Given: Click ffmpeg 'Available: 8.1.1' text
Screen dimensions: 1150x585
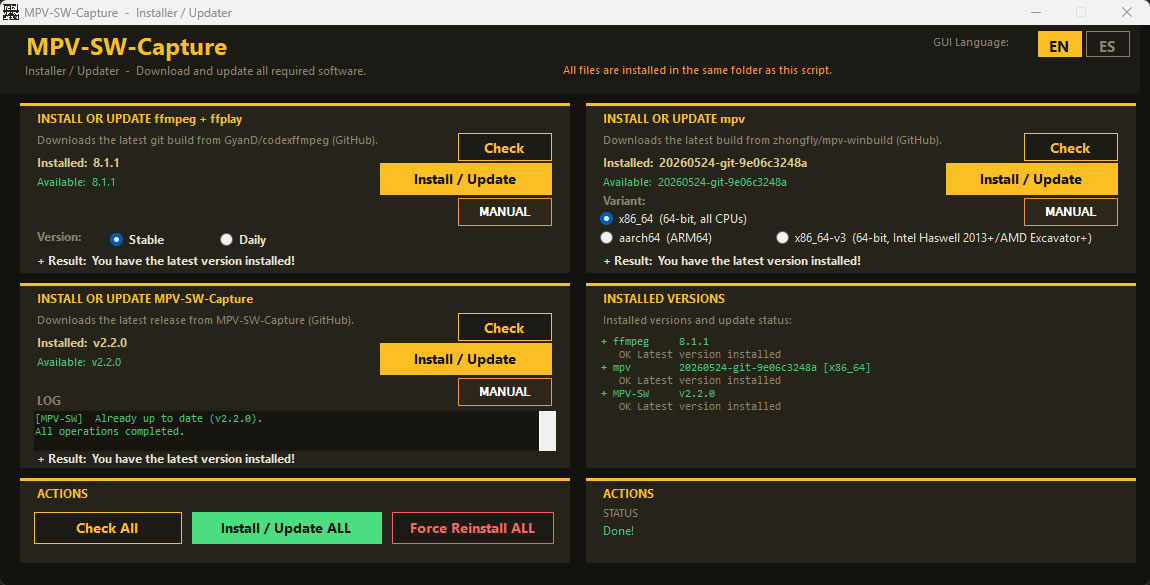Looking at the screenshot, I should point(76,182).
